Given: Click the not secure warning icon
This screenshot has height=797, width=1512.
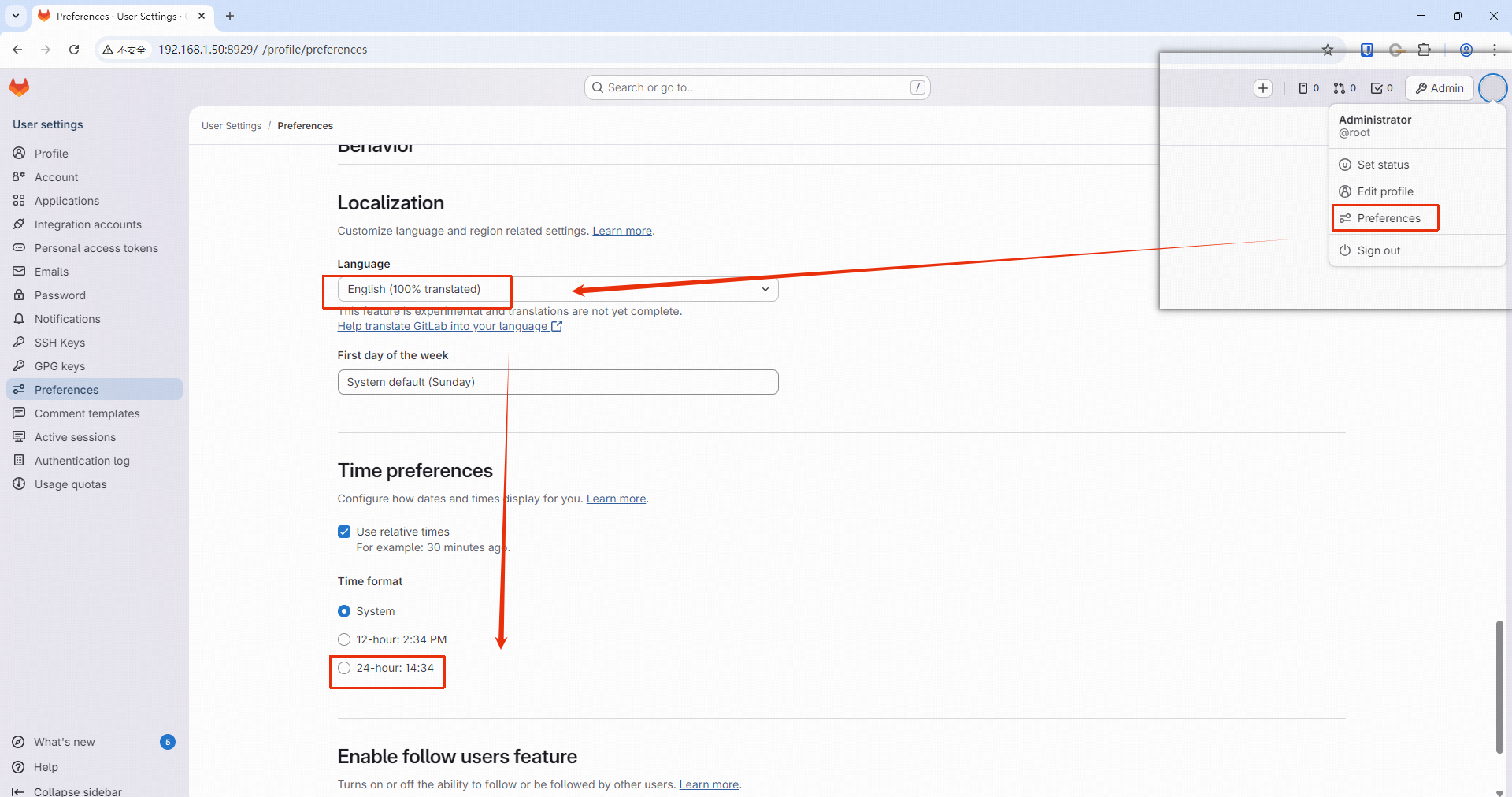Looking at the screenshot, I should (x=124, y=50).
